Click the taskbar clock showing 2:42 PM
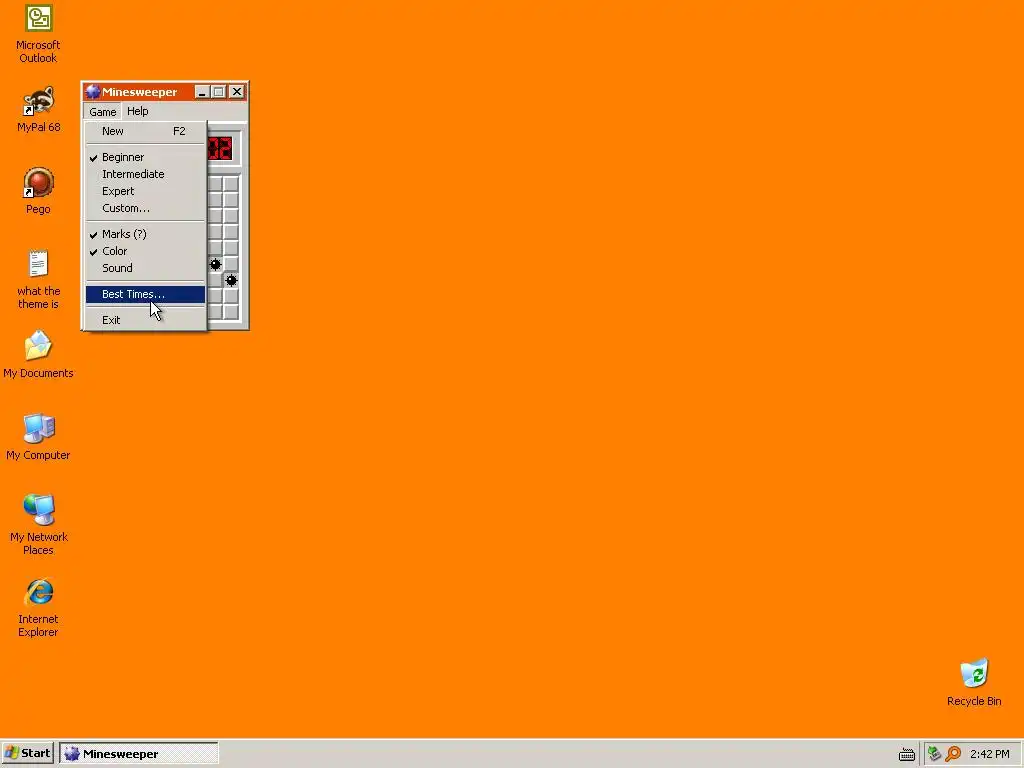 click(989, 754)
